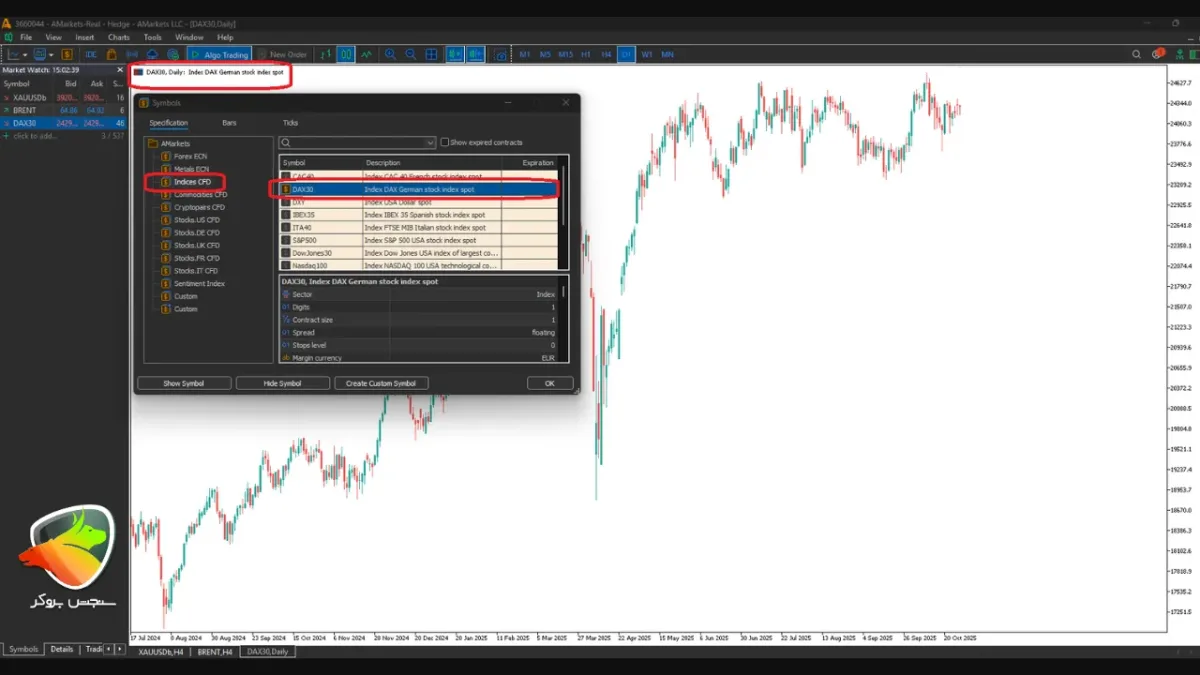
Task: Switch chart to line chart style
Action: (x=367, y=54)
